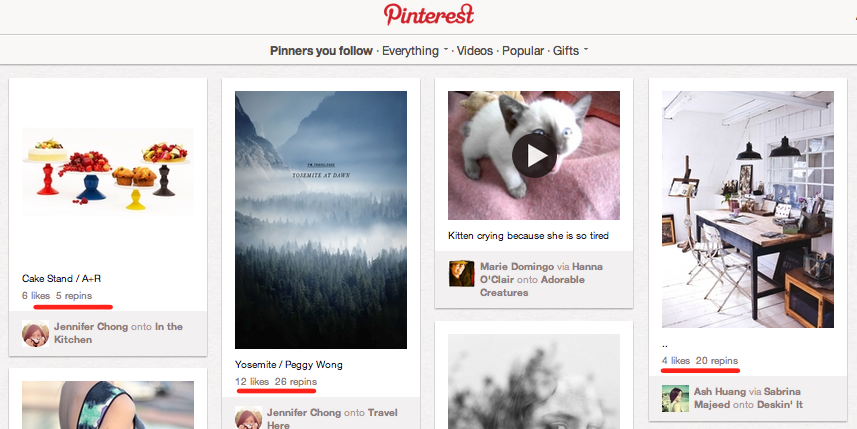Open the cake stands pin image
The width and height of the screenshot is (857, 429).
(108, 172)
